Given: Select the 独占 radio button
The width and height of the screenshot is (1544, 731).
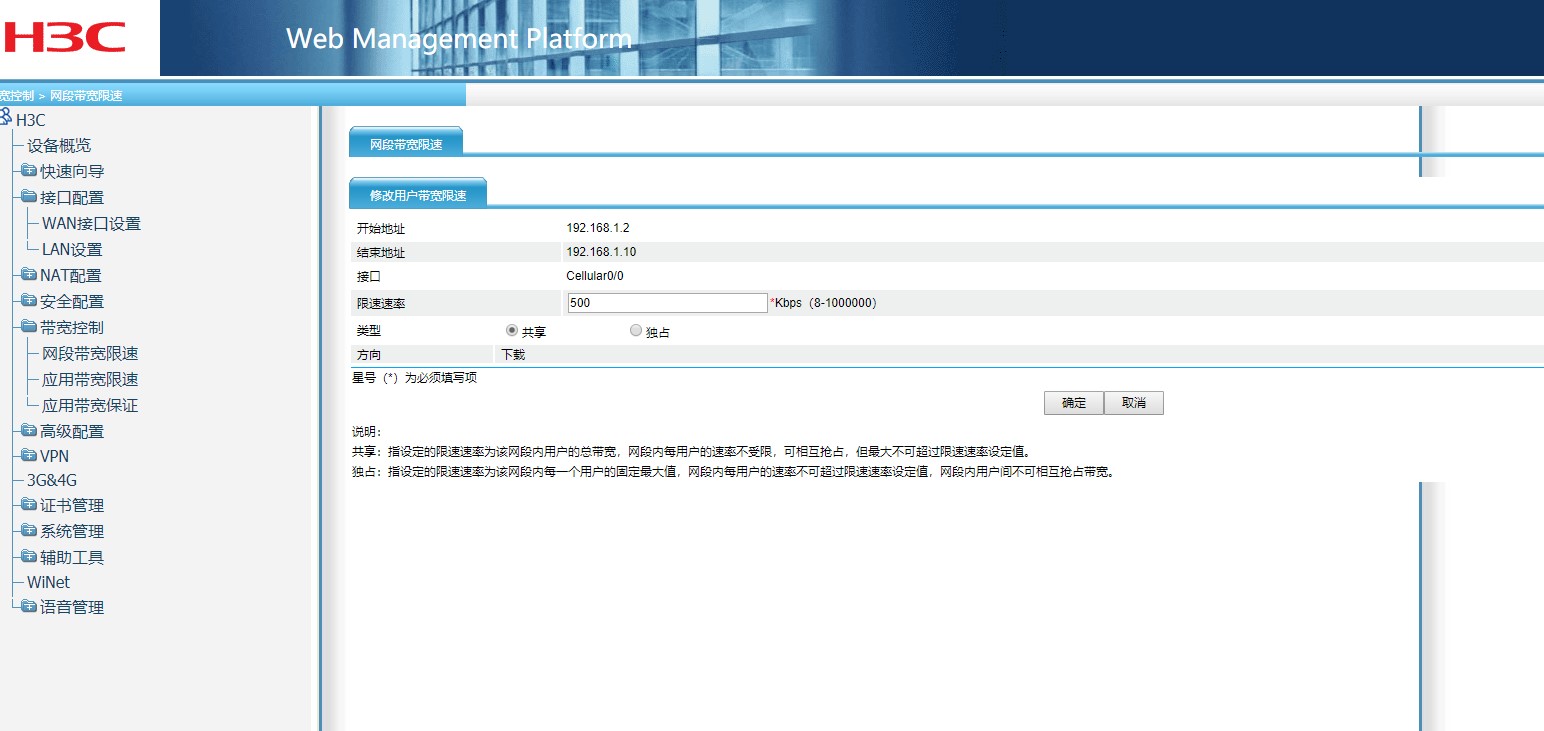Looking at the screenshot, I should pos(636,330).
